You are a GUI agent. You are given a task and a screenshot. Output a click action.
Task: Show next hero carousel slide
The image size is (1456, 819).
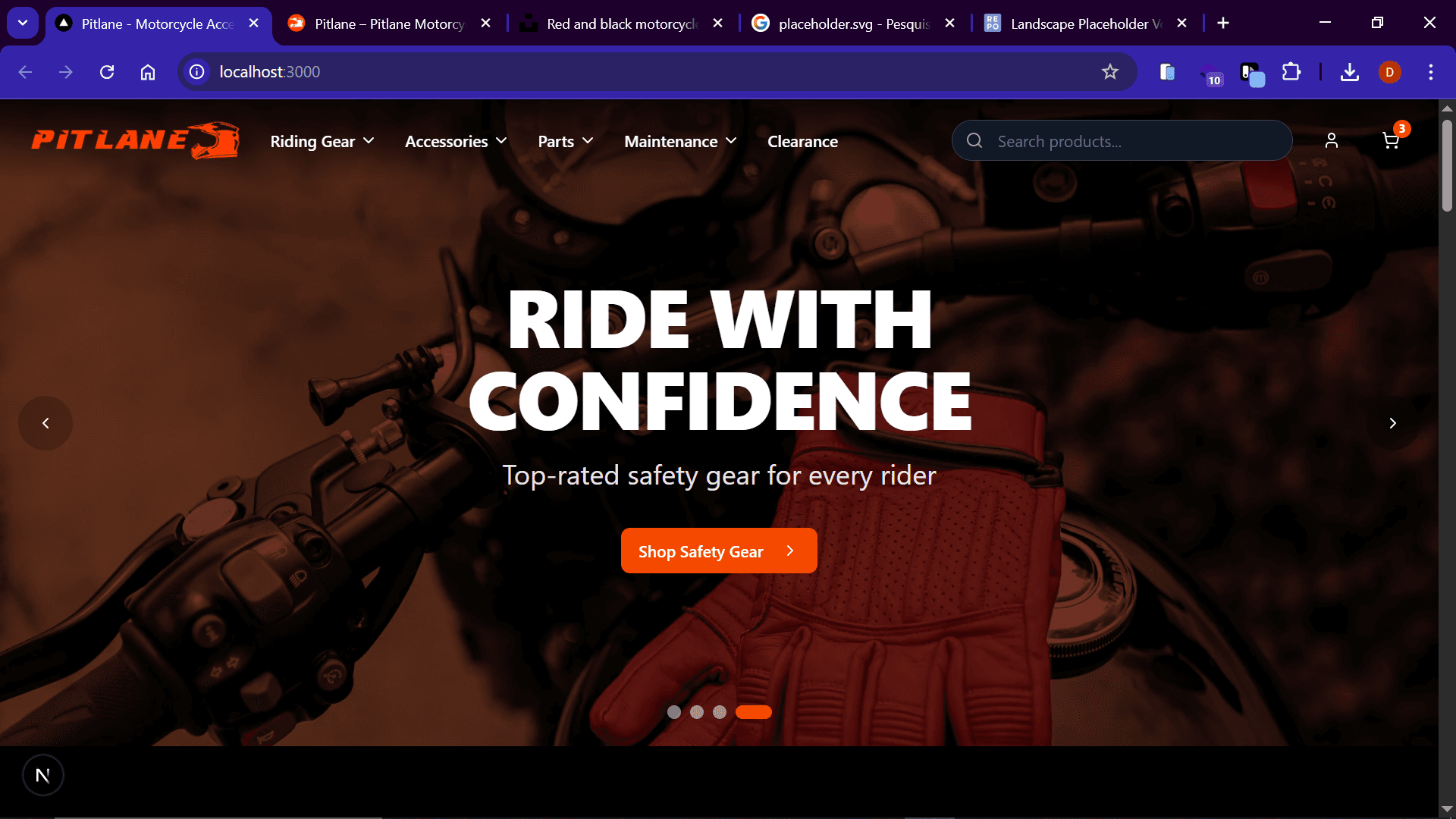coord(1392,423)
